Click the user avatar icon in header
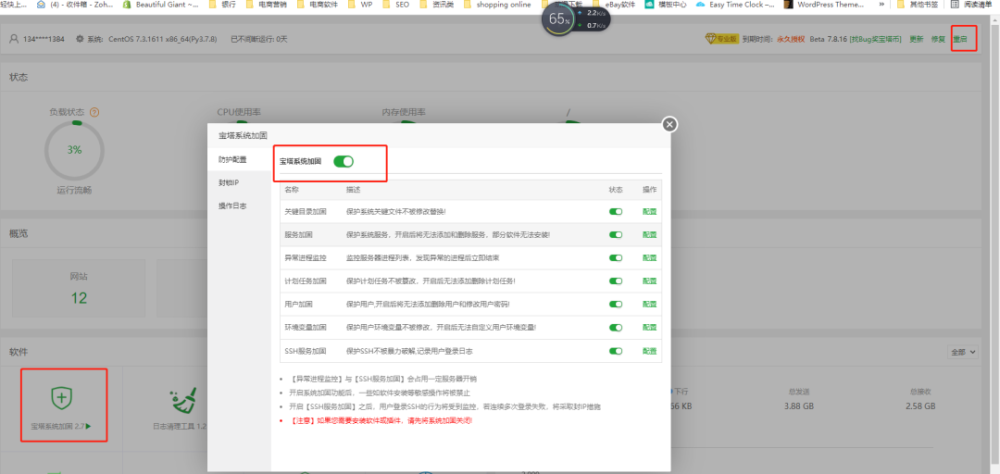The width and height of the screenshot is (1000, 474). [14, 39]
